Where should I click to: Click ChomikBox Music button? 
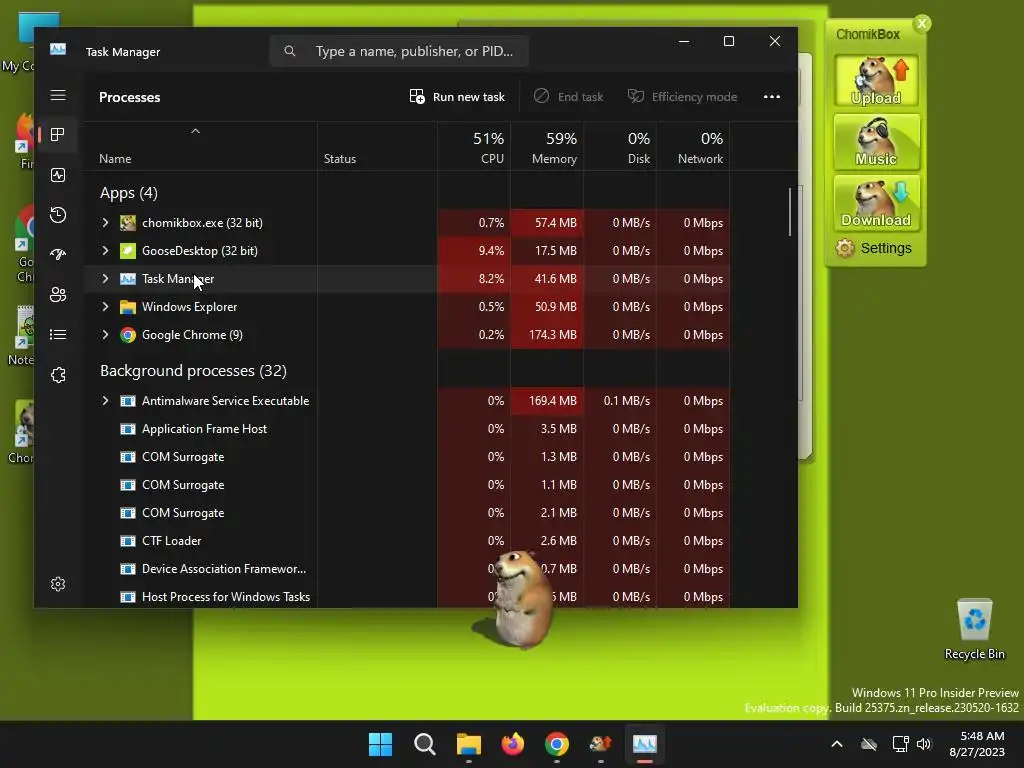[x=876, y=142]
